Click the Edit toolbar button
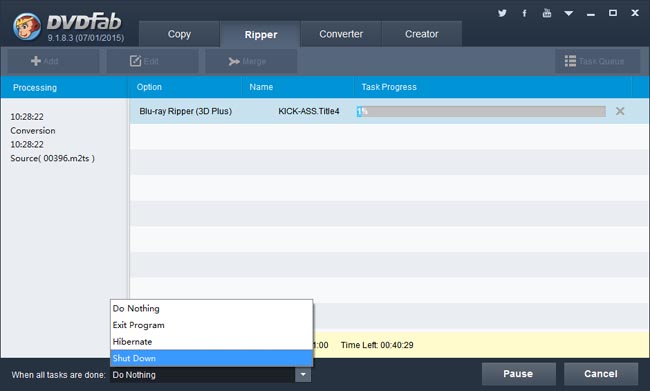 coord(152,61)
